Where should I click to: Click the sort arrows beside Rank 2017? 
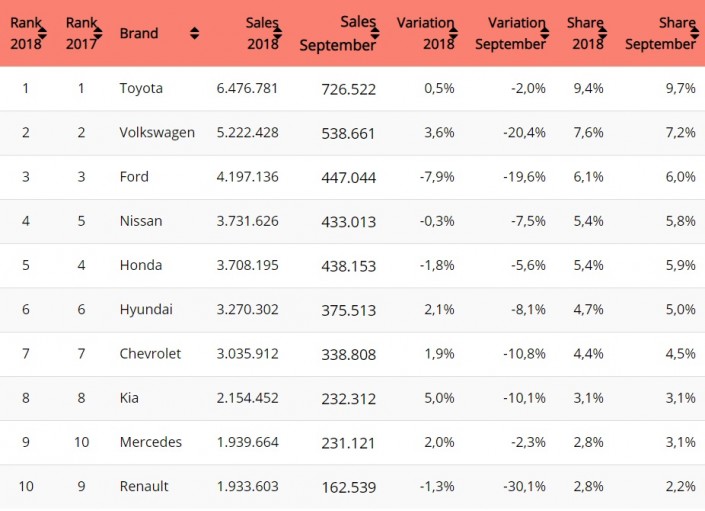coord(98,33)
